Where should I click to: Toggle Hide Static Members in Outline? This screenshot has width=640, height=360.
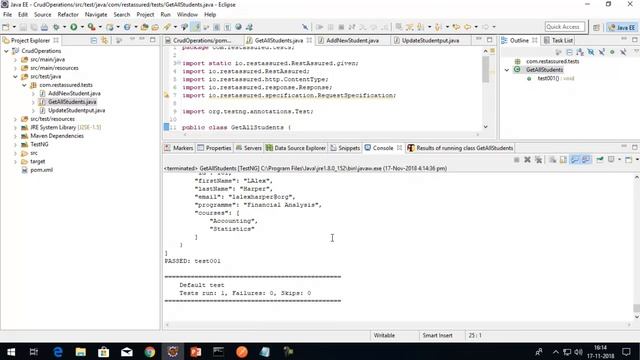(602, 52)
